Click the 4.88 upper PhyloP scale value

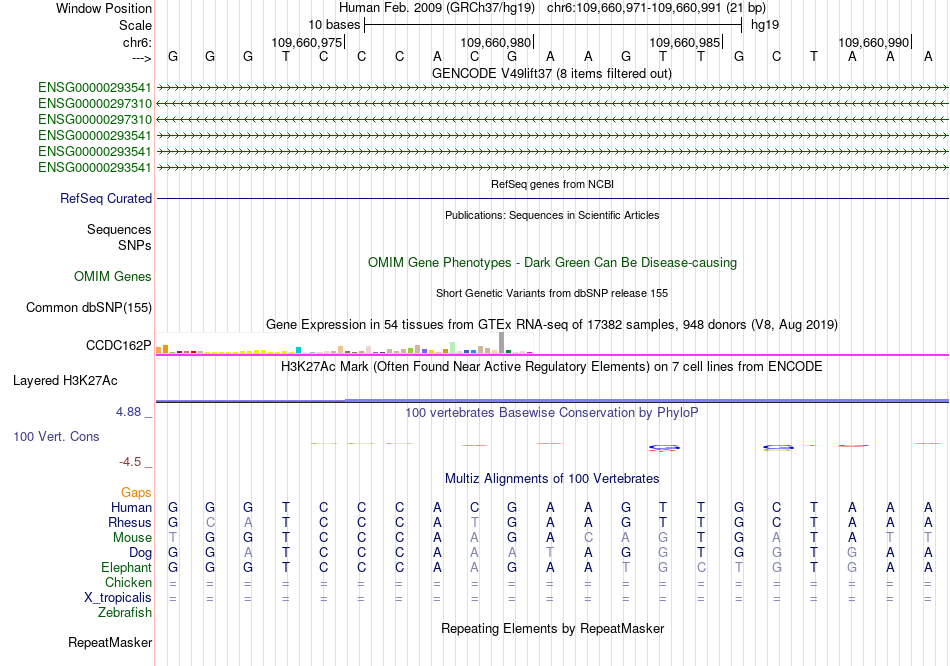point(128,412)
